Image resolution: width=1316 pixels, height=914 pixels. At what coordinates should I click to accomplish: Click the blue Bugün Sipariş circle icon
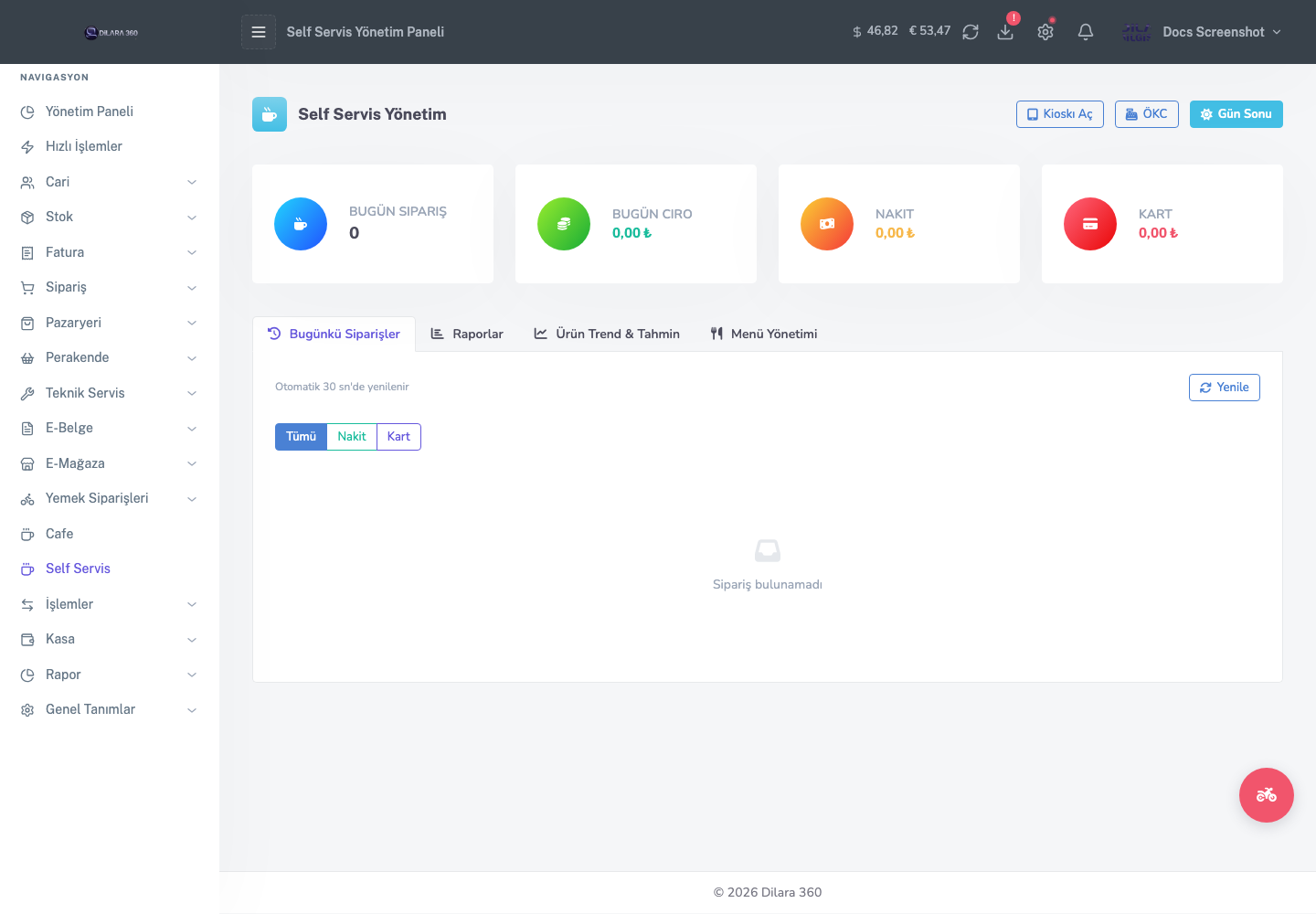pos(301,224)
